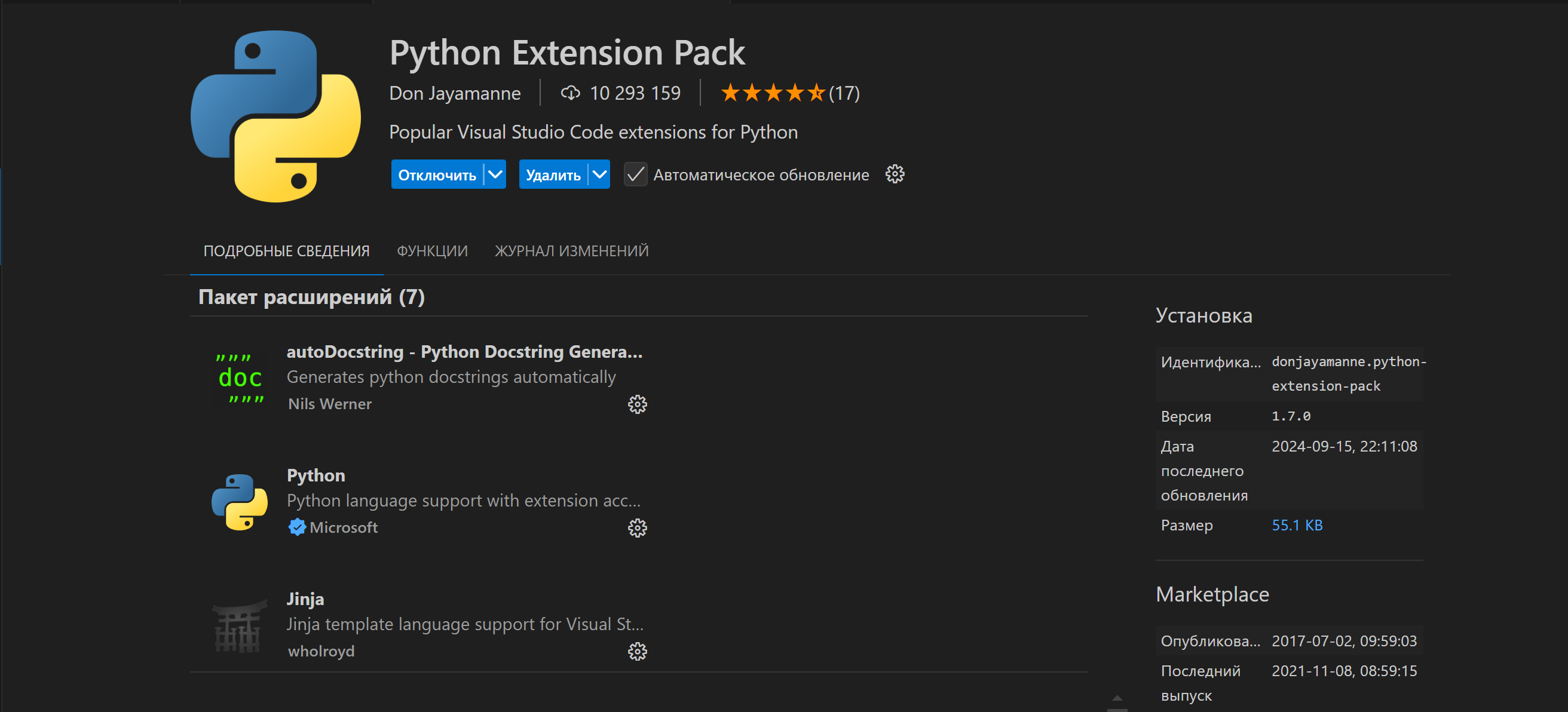Click the Python extension snake icon
The height and width of the screenshot is (712, 1568).
pos(240,502)
